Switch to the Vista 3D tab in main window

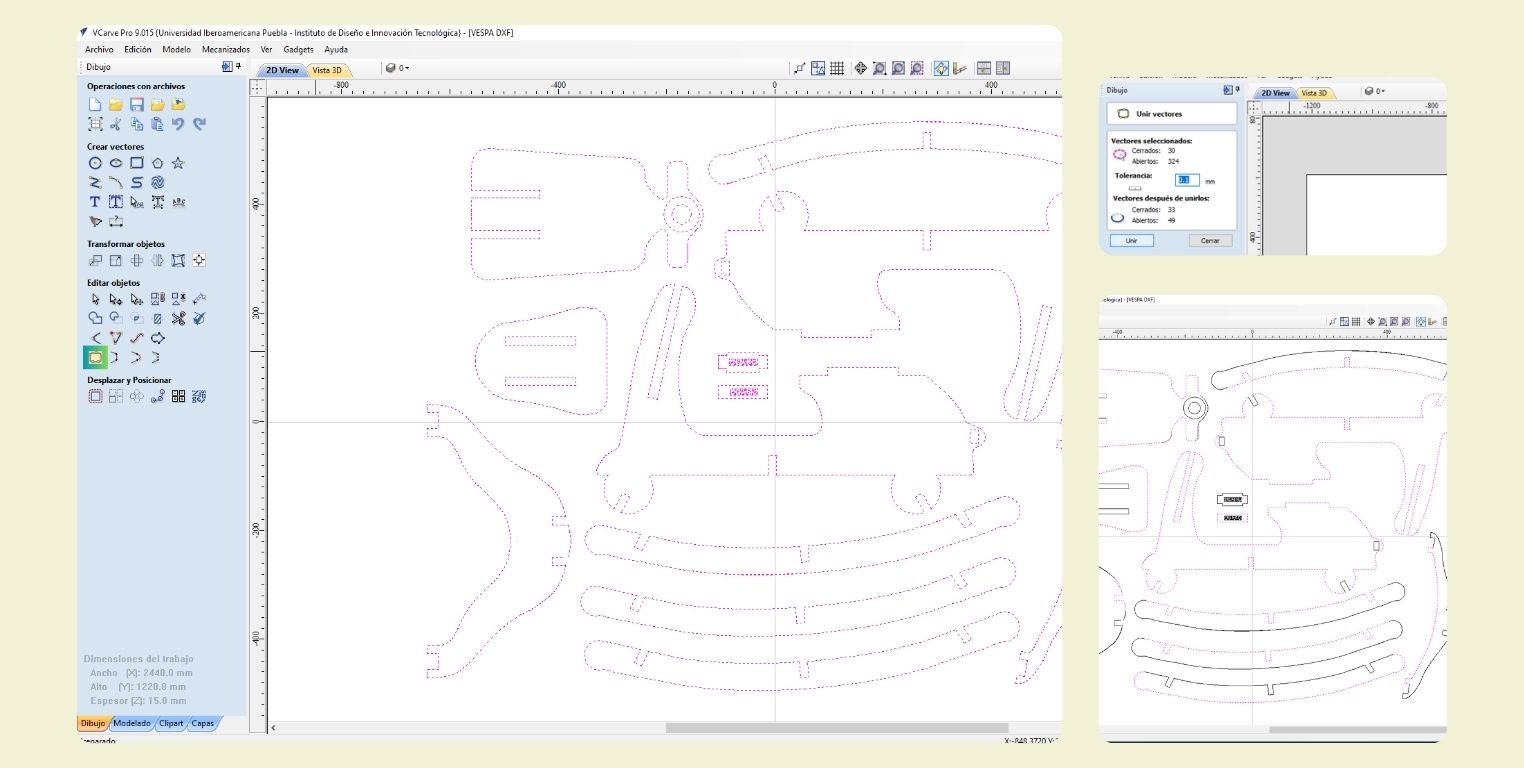(x=327, y=70)
